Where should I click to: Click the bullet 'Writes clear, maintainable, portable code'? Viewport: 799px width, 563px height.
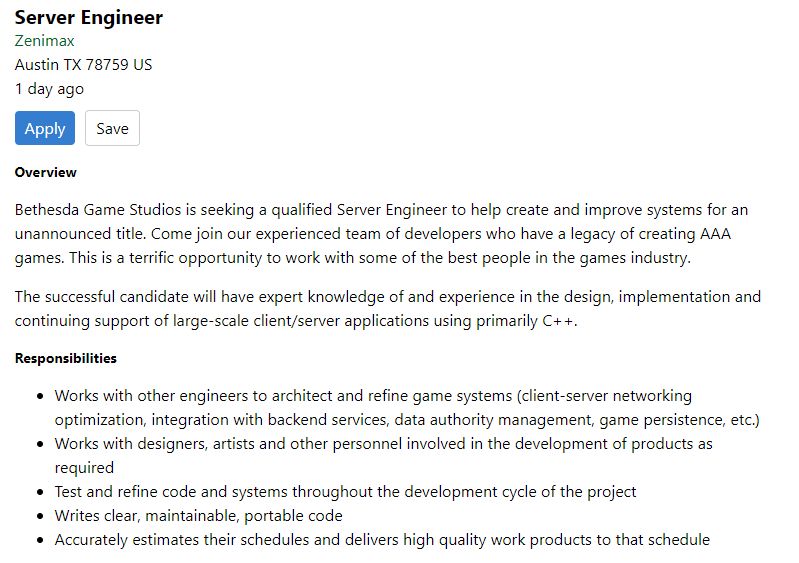tap(198, 516)
